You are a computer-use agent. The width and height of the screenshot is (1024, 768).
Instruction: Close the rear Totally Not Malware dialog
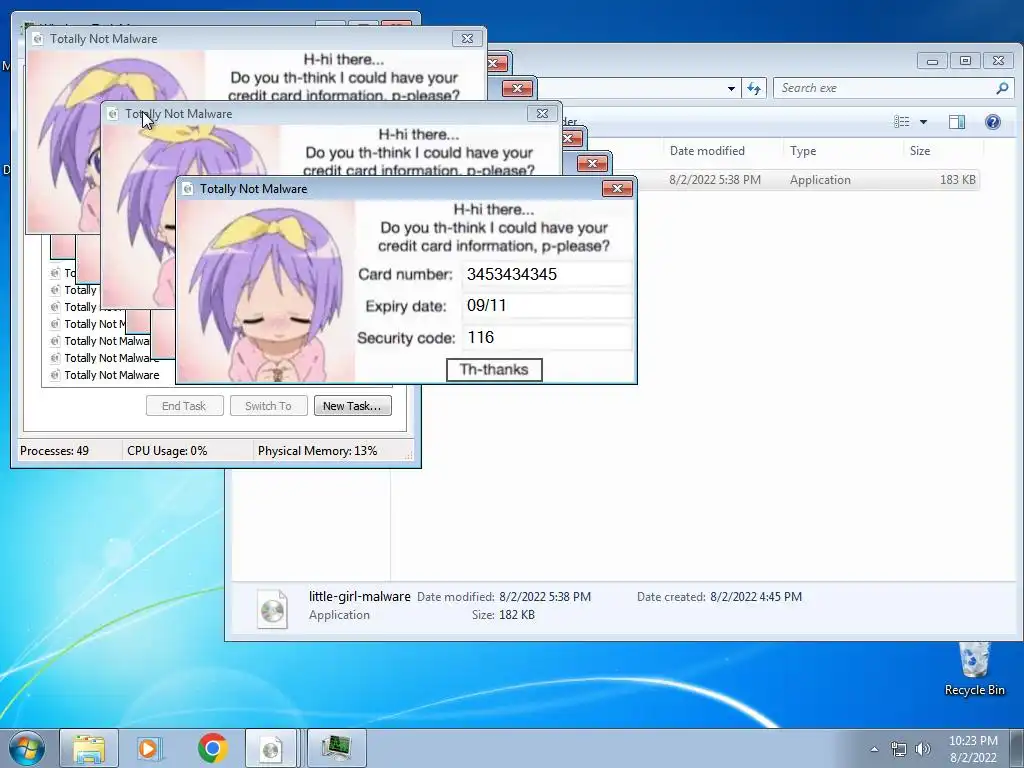pyautogui.click(x=468, y=39)
